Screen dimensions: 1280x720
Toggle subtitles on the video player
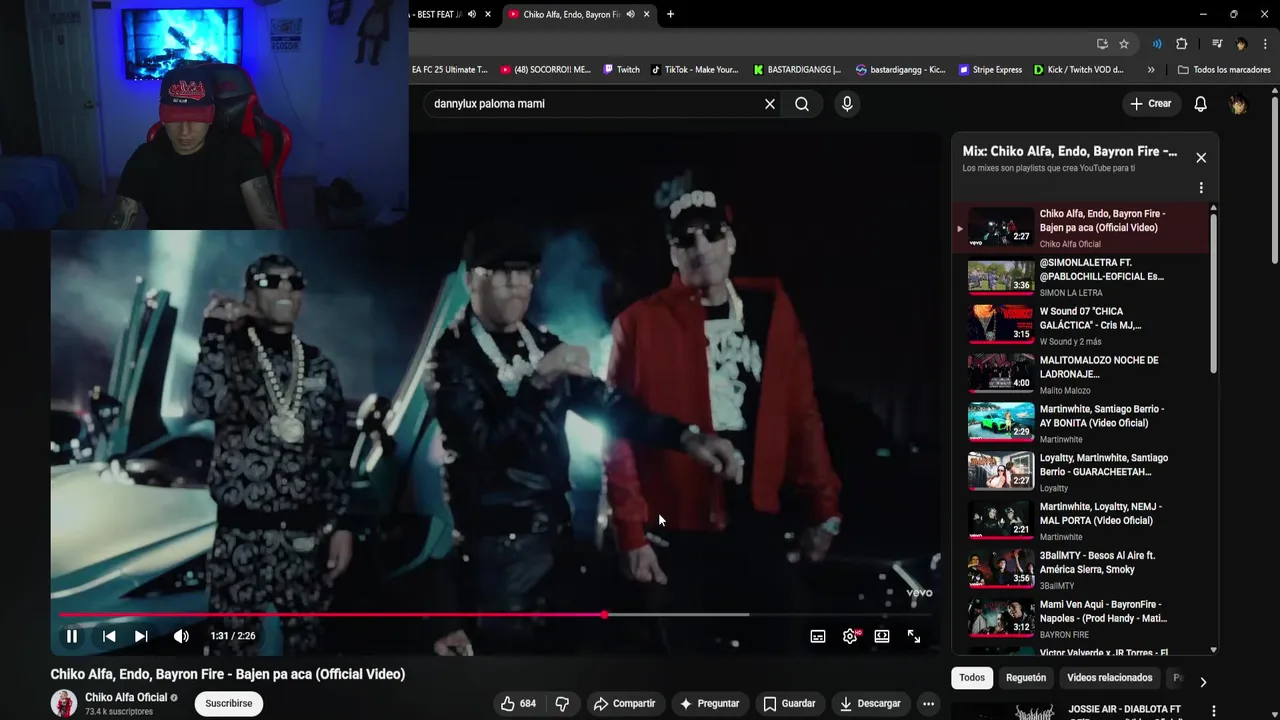click(818, 636)
